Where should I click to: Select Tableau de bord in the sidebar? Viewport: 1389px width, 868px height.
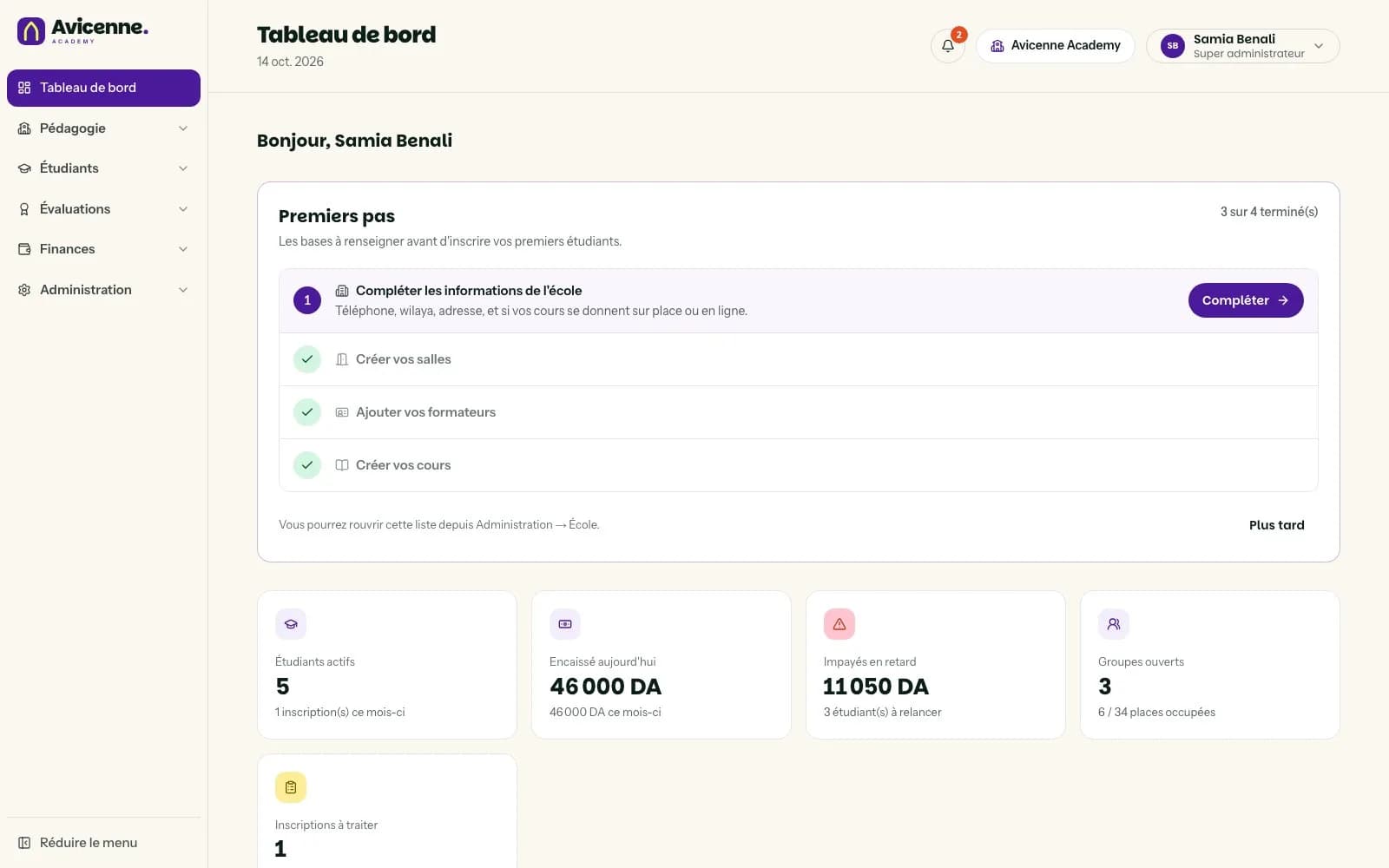point(103,88)
